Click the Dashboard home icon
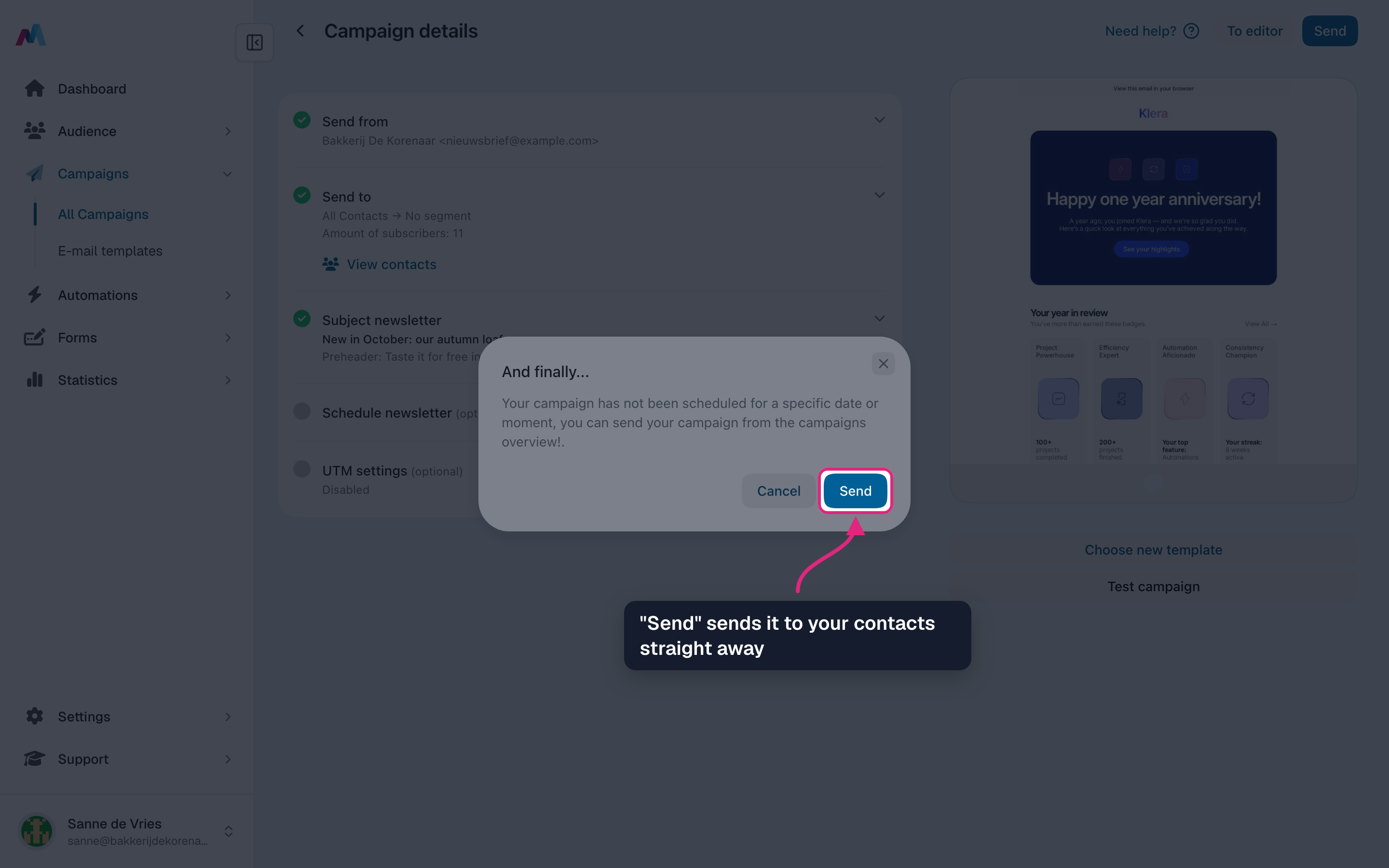The height and width of the screenshot is (868, 1389). [34, 88]
